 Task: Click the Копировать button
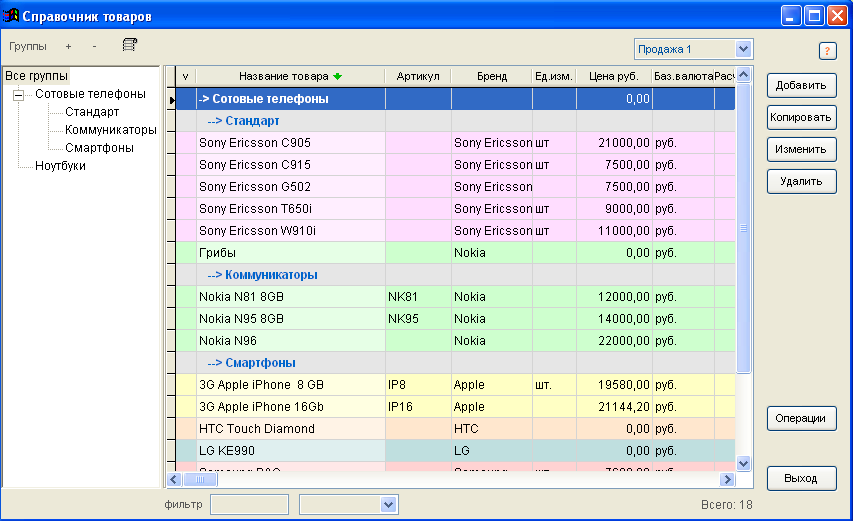point(801,117)
